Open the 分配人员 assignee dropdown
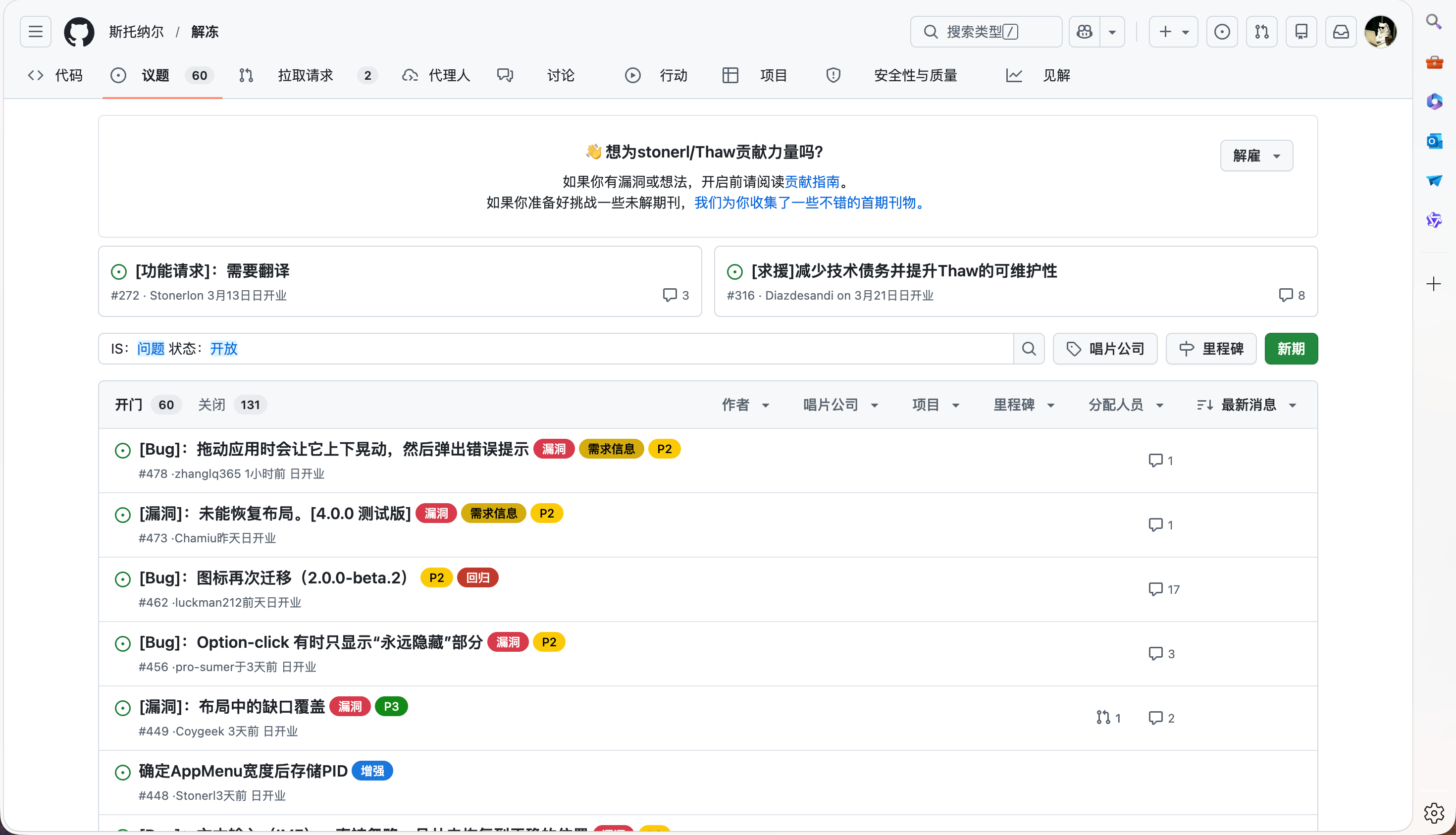The height and width of the screenshot is (835, 1456). [x=1125, y=405]
